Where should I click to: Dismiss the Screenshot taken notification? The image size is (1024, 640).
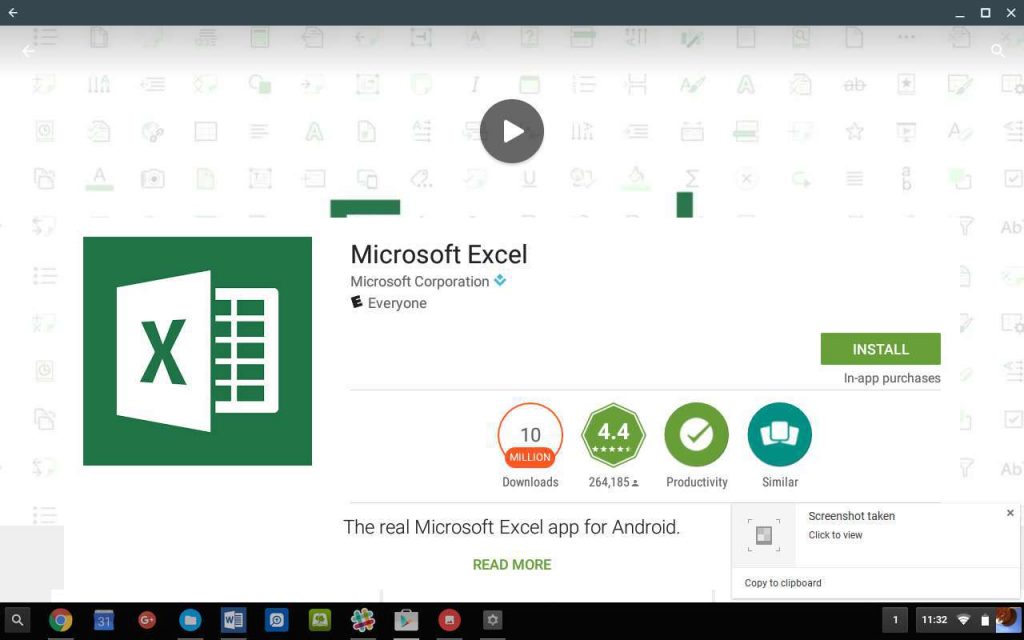[1010, 513]
